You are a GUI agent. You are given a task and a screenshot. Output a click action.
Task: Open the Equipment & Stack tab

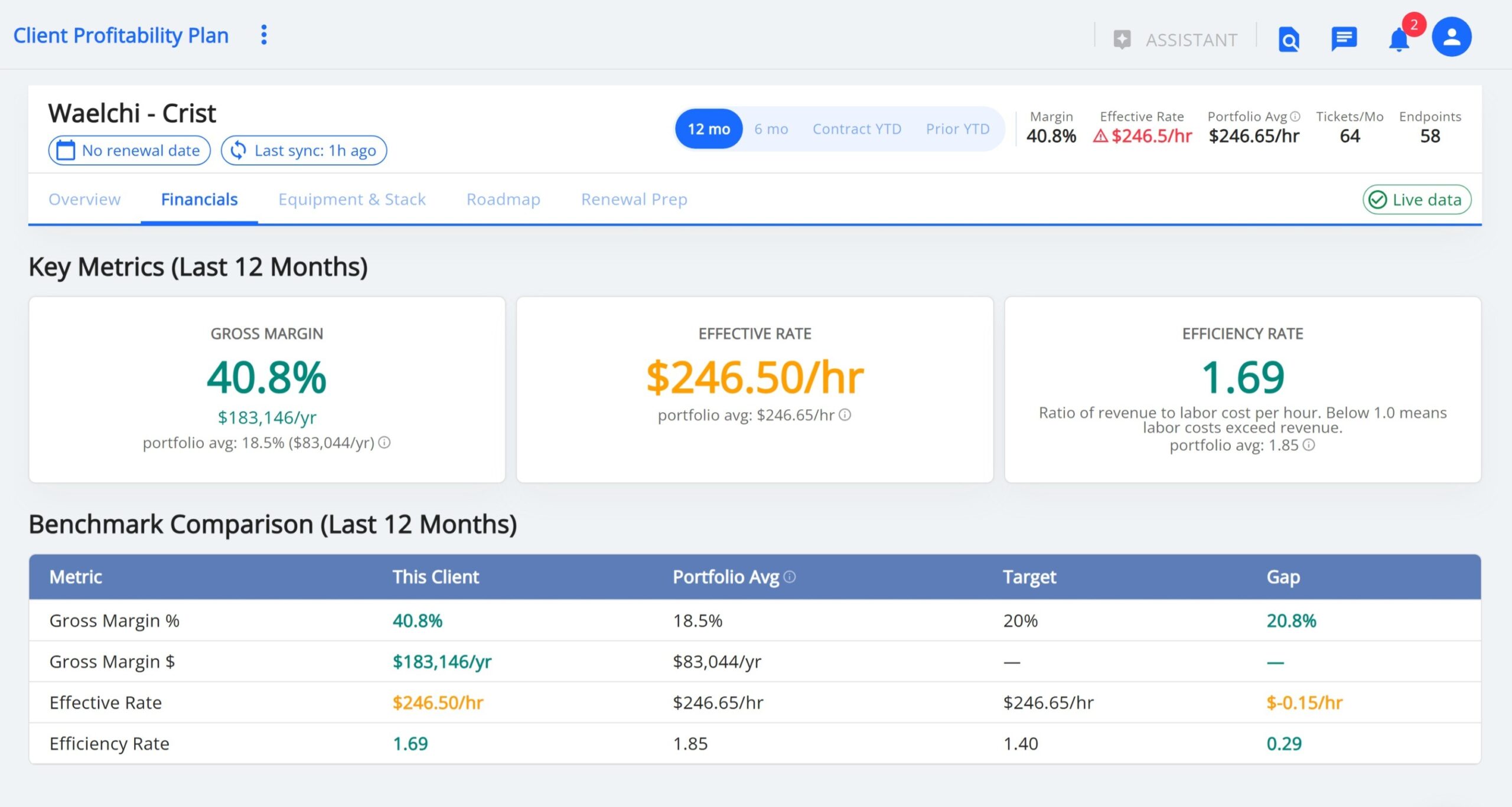coord(352,199)
